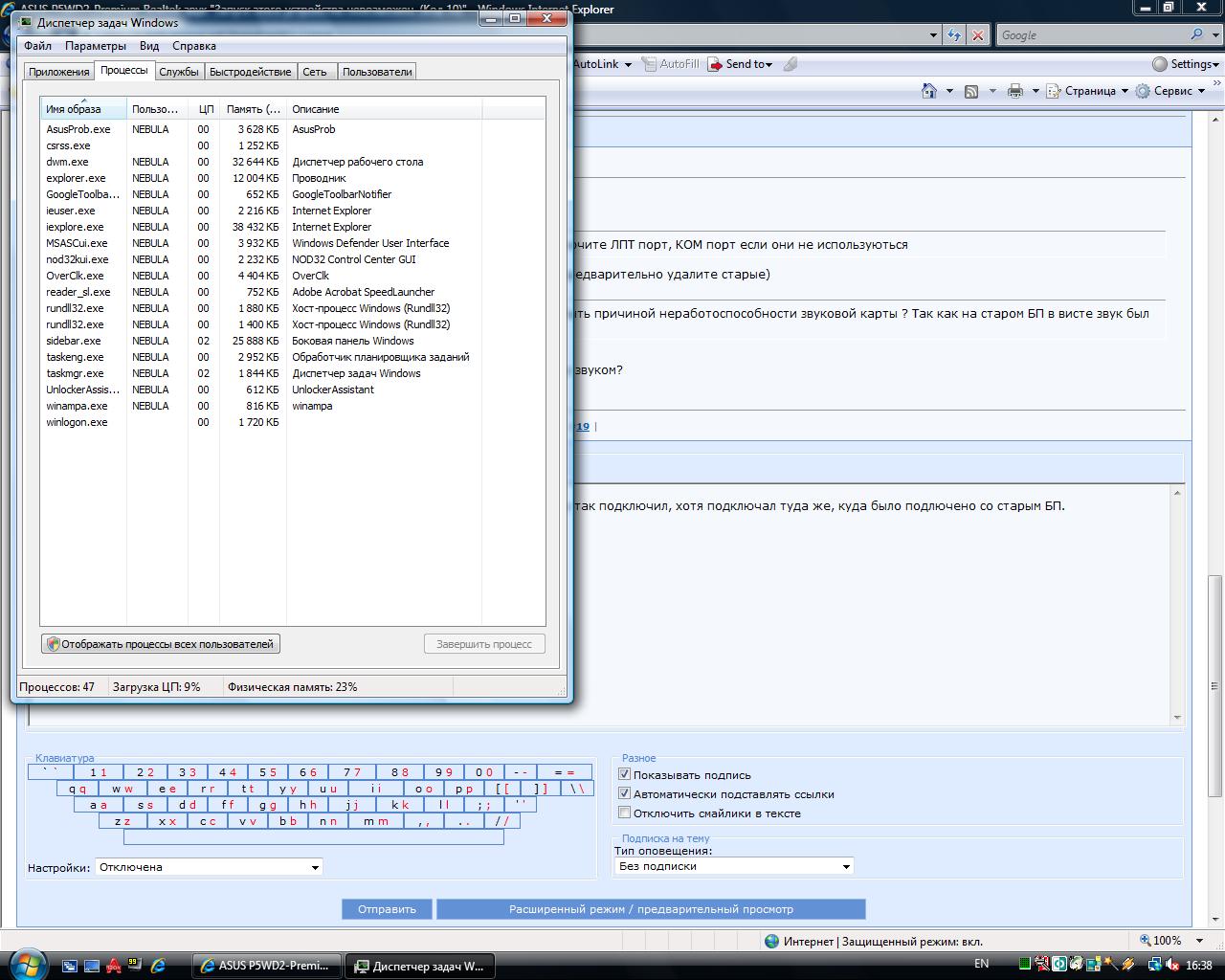Viewport: 1225px width, 980px height.
Task: Open the Настройки keyboard dropdown
Action: 209,867
